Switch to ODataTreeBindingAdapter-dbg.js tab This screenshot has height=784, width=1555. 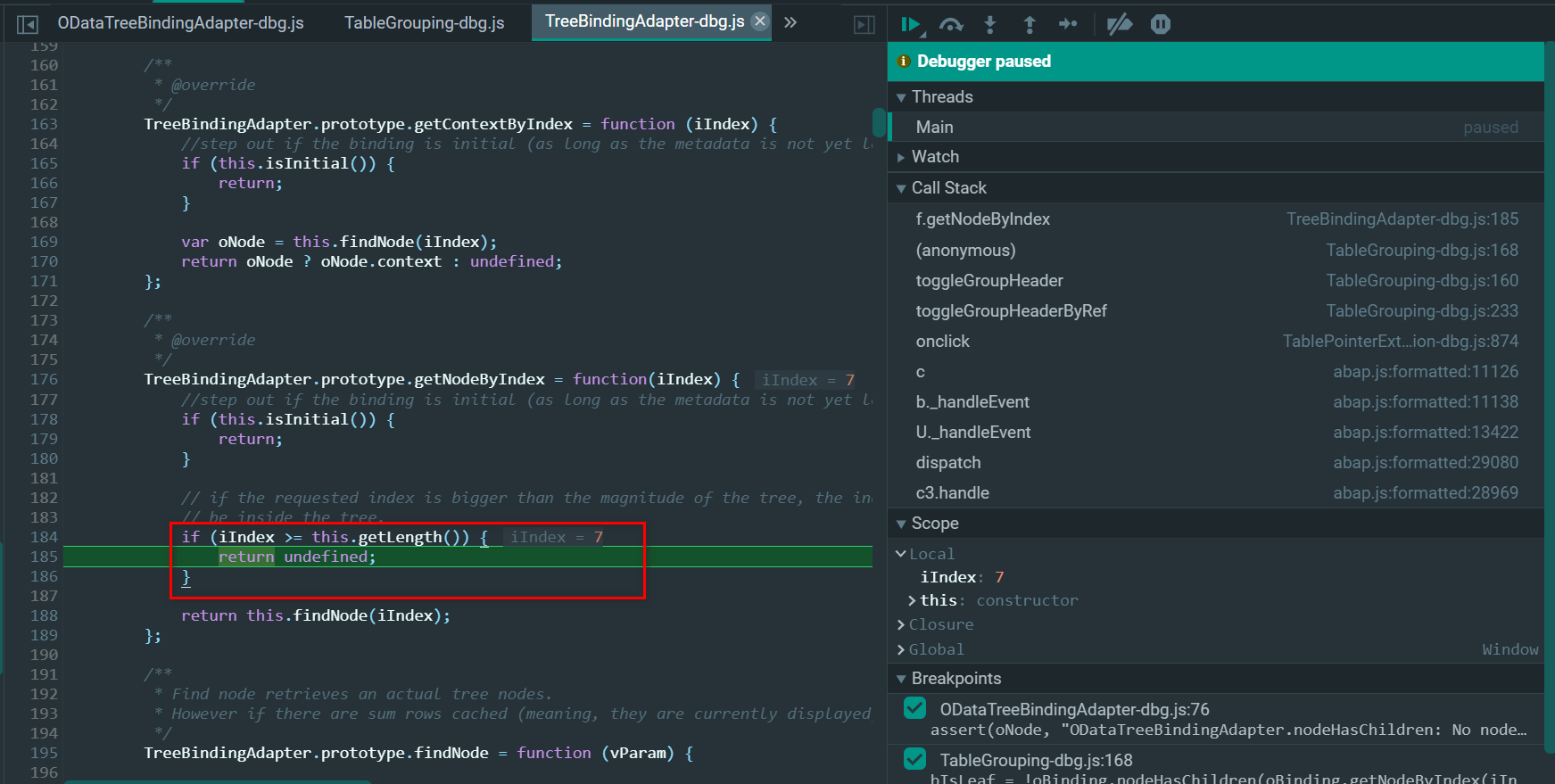click(x=181, y=23)
